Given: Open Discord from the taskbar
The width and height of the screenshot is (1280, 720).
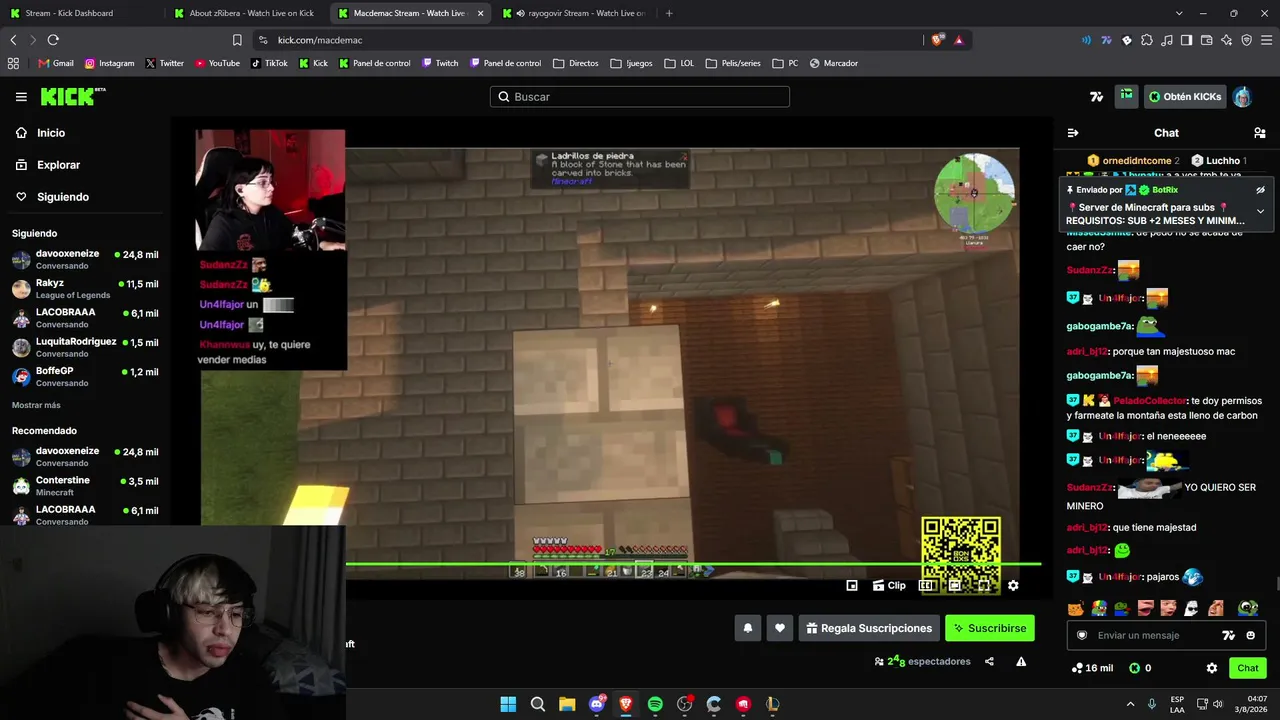Looking at the screenshot, I should tap(597, 704).
